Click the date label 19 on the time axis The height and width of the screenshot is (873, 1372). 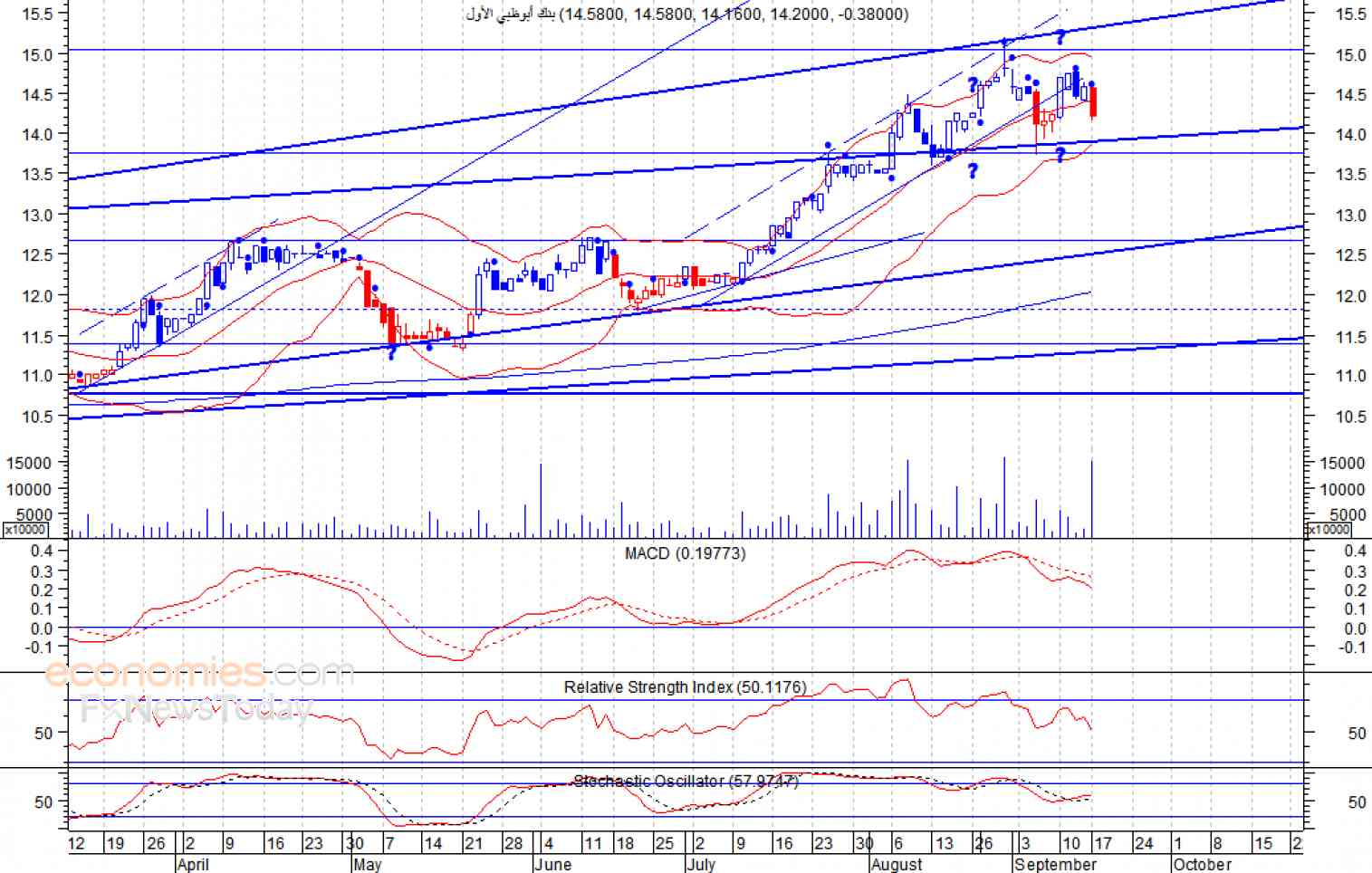coord(115,844)
